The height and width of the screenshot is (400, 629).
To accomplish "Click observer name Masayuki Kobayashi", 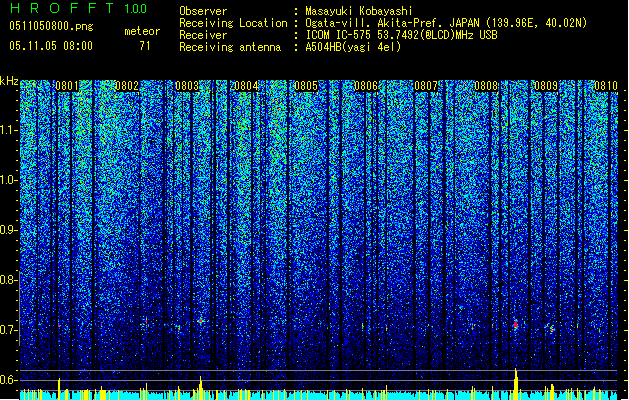I will click(x=359, y=11).
